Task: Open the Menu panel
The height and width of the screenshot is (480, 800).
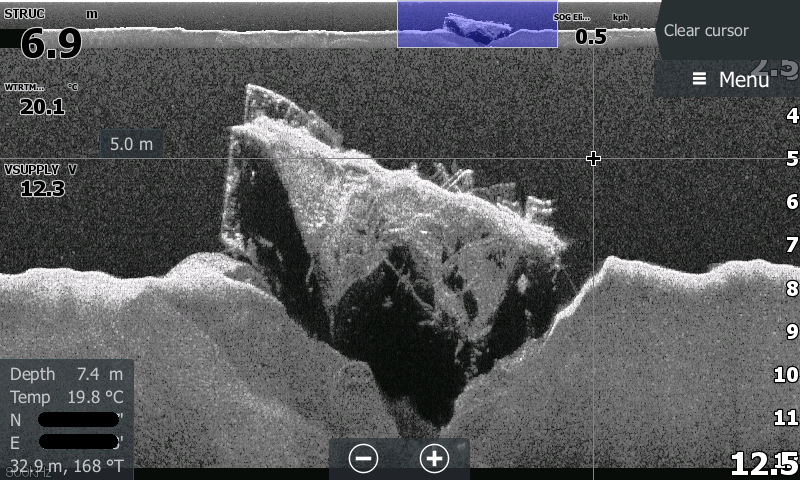Action: point(730,79)
